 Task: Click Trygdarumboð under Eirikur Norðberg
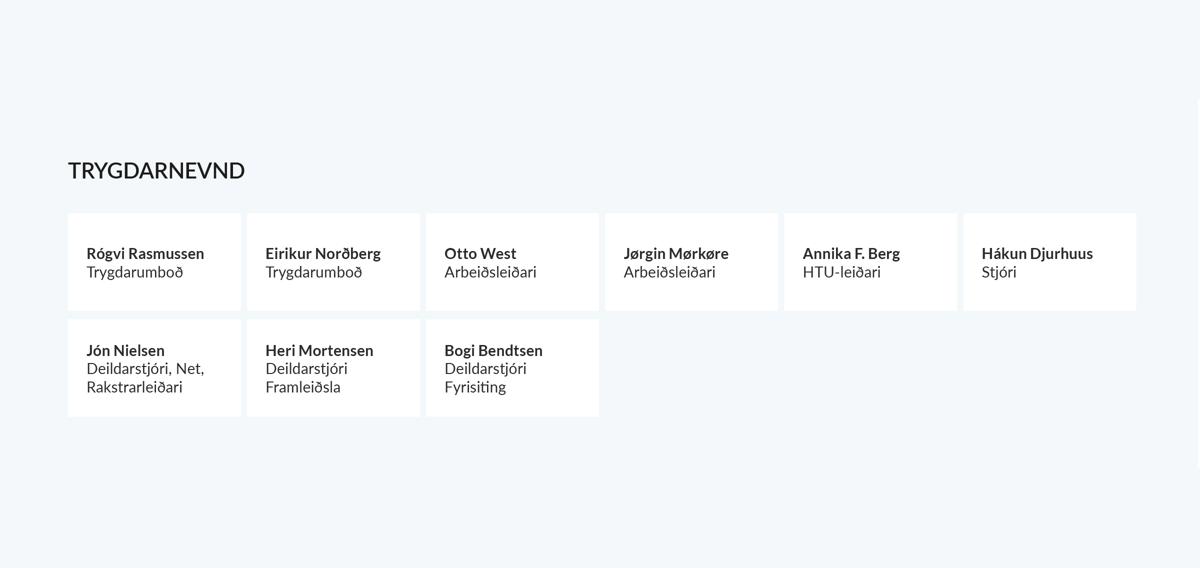pos(314,272)
